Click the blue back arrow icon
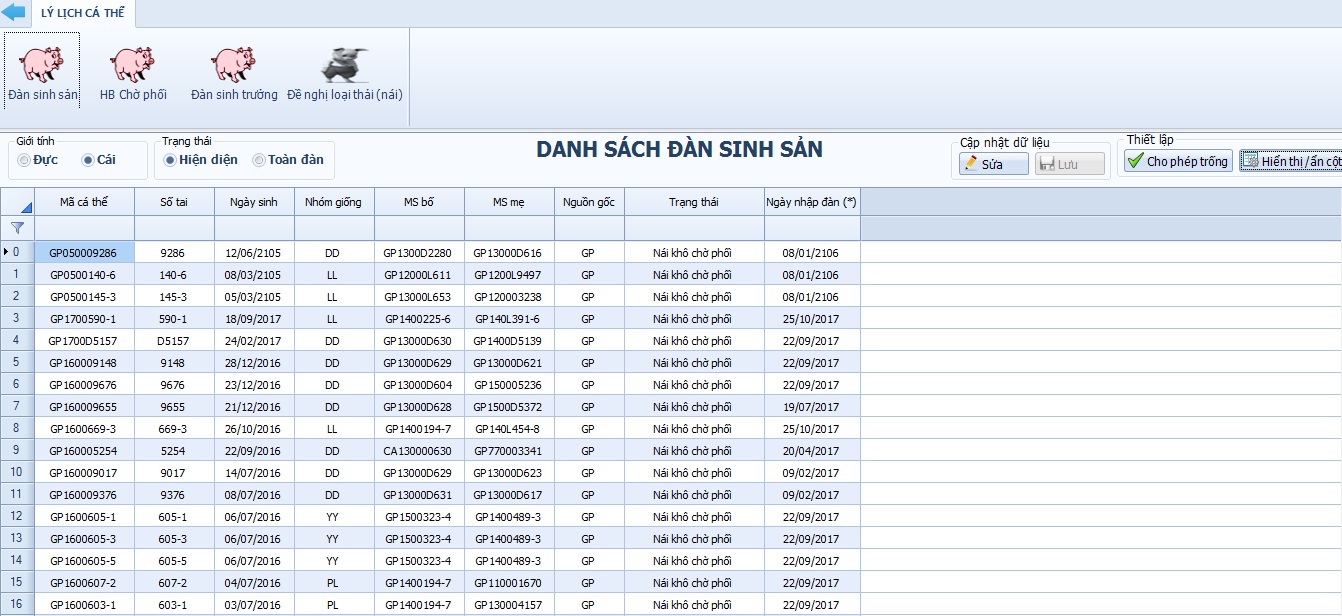 [x=13, y=12]
